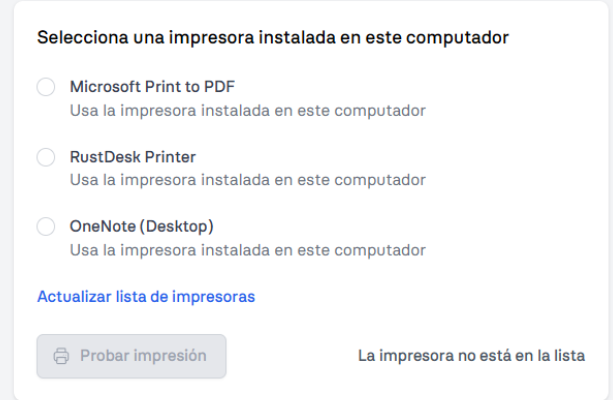Refresh printers via Actualizar lista de impresoras

tap(146, 297)
